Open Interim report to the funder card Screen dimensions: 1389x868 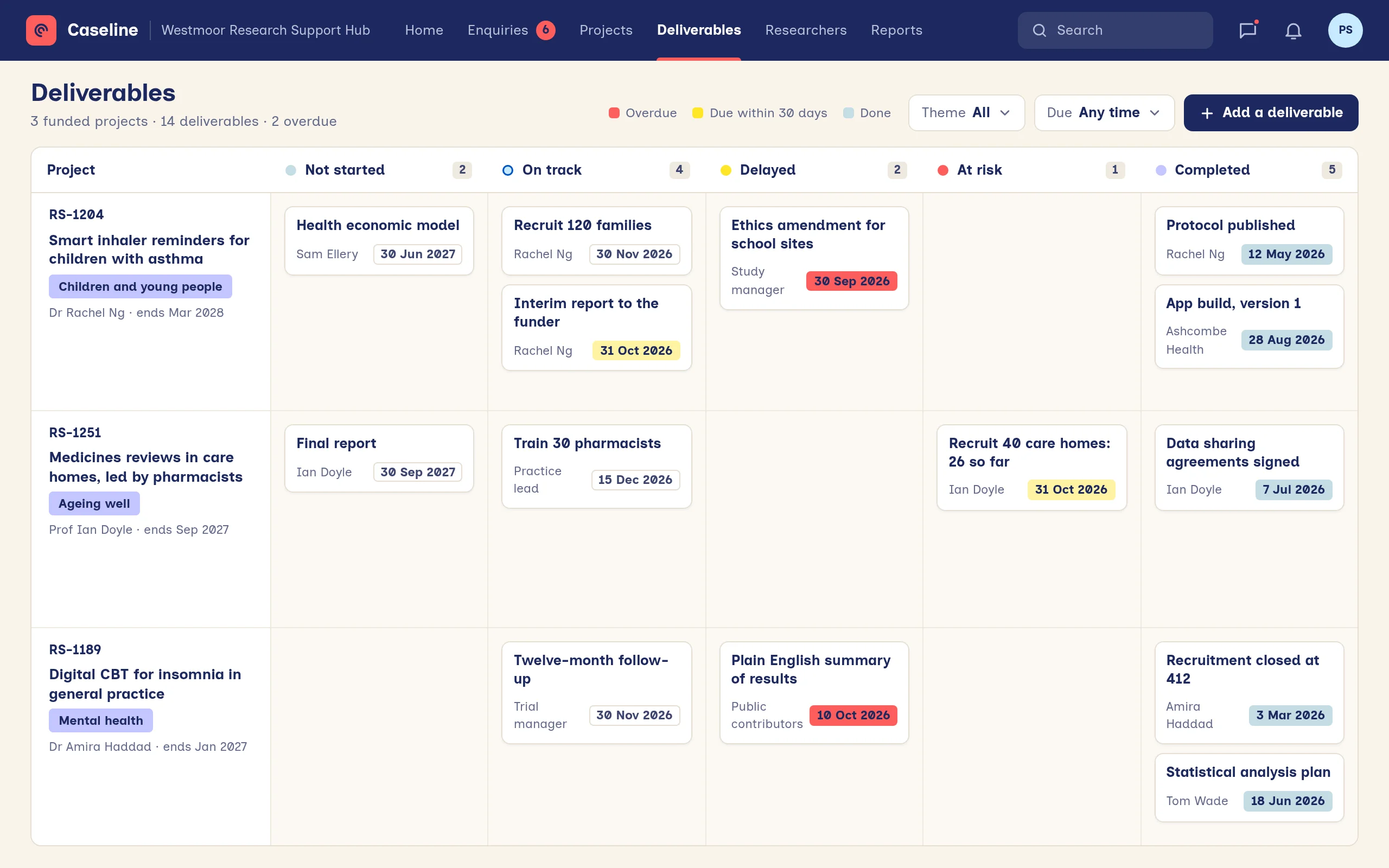(596, 327)
